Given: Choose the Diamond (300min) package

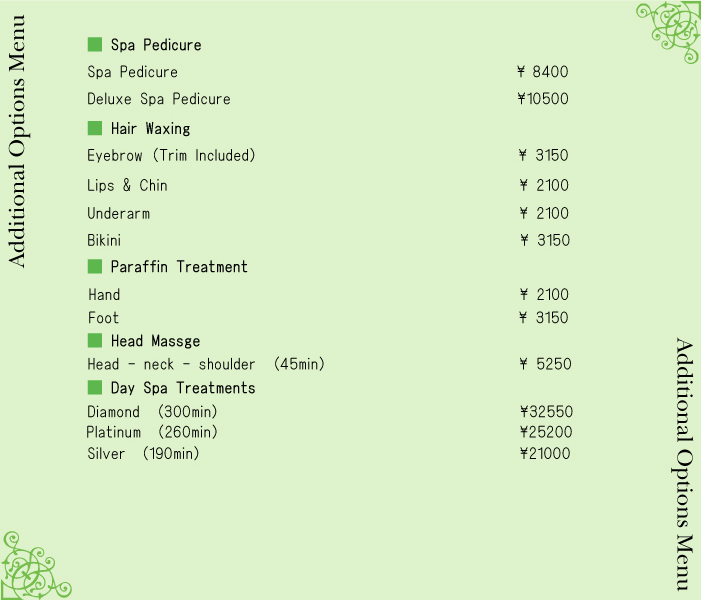Looking at the screenshot, I should pyautogui.click(x=152, y=412).
